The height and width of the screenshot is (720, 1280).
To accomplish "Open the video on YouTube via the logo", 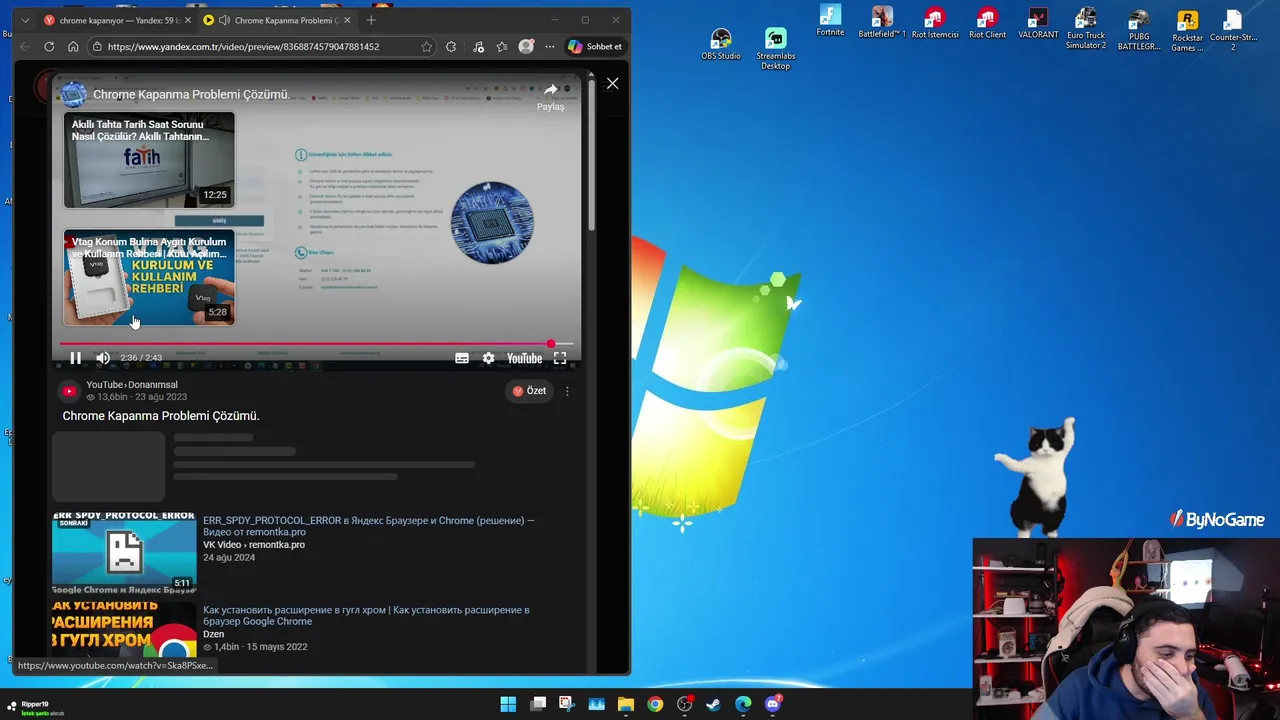I will click(524, 358).
